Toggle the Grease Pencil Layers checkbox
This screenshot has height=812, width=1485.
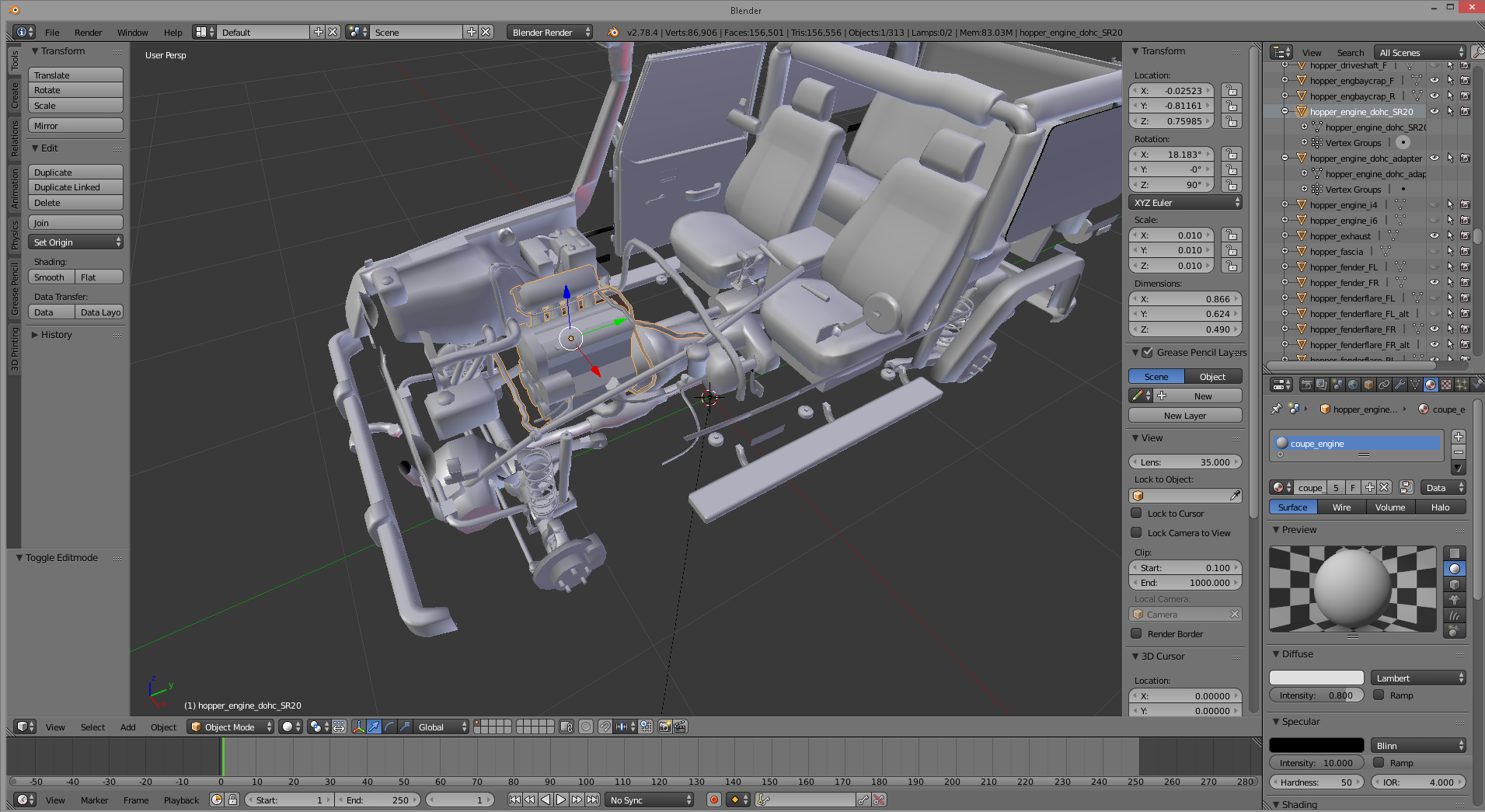1147,353
